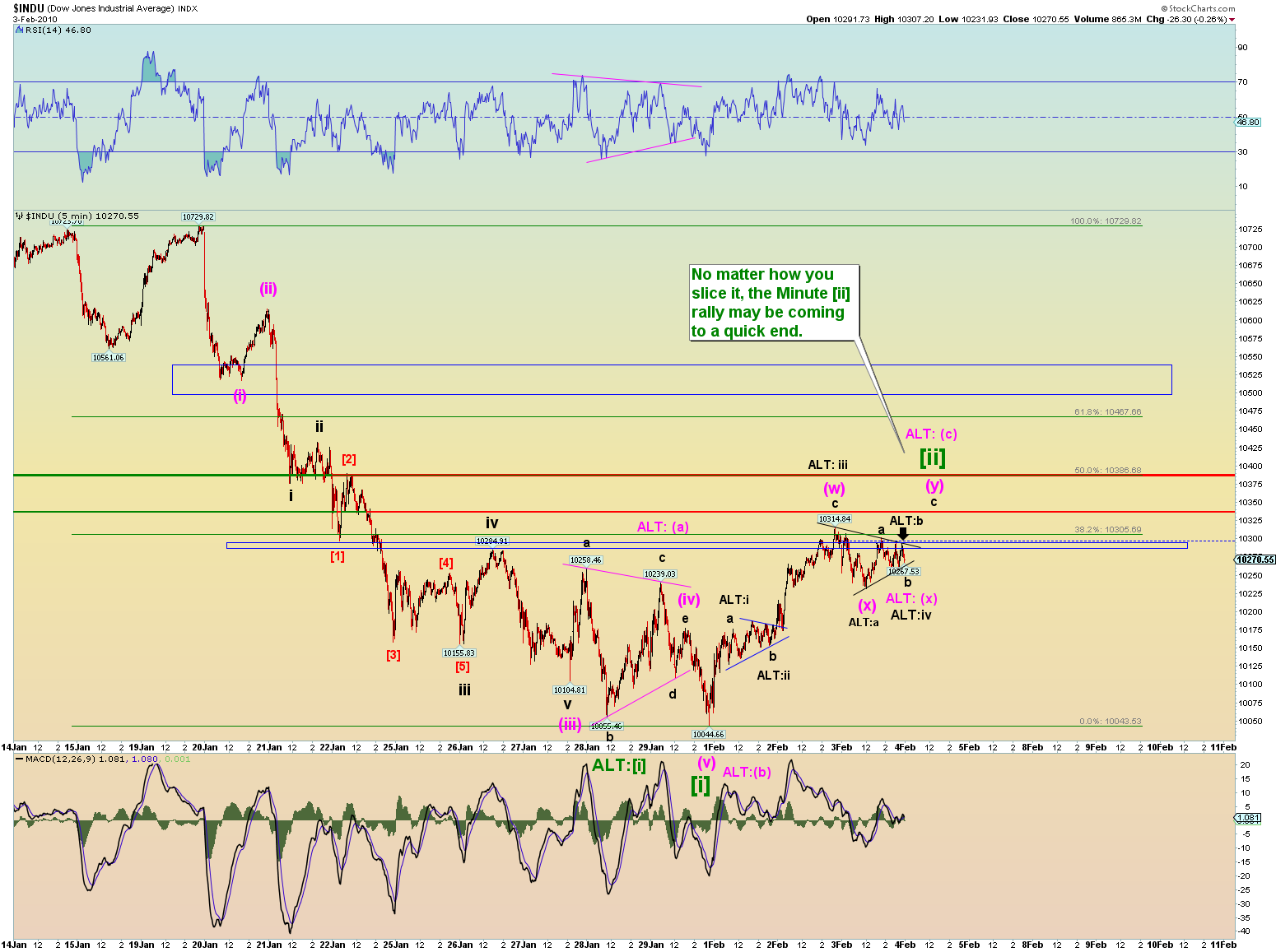Click the small icon before the $INDU (5 min) label
Screen dimensions: 1276x952
click(19, 216)
